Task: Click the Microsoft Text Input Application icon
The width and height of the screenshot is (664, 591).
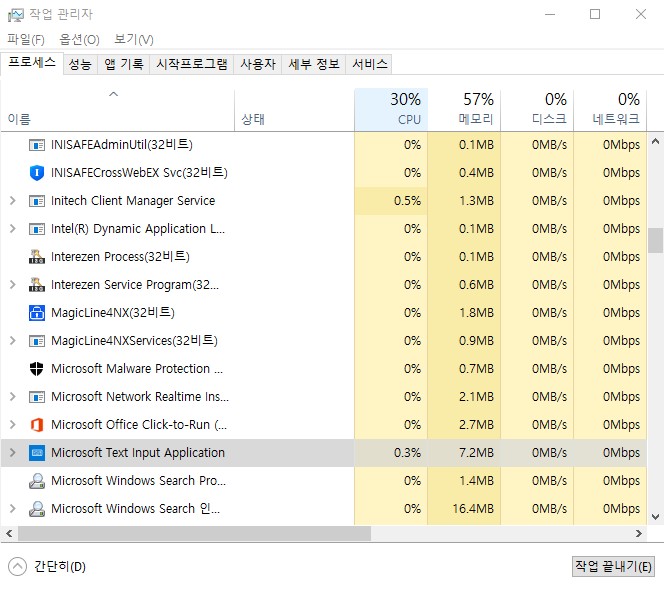Action: pos(37,453)
